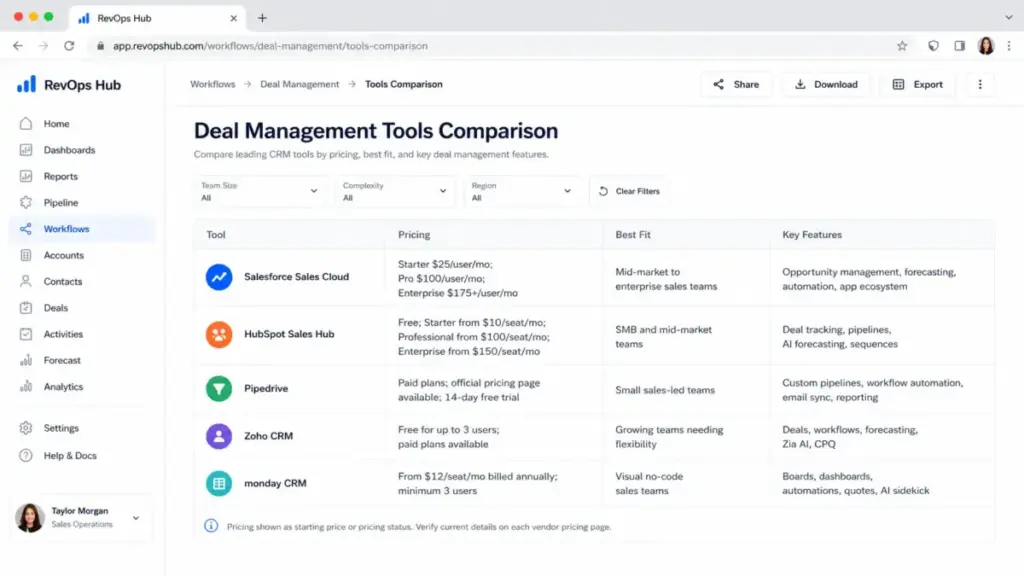1024x576 pixels.
Task: Go back with the browser arrow
Action: pos(18,46)
